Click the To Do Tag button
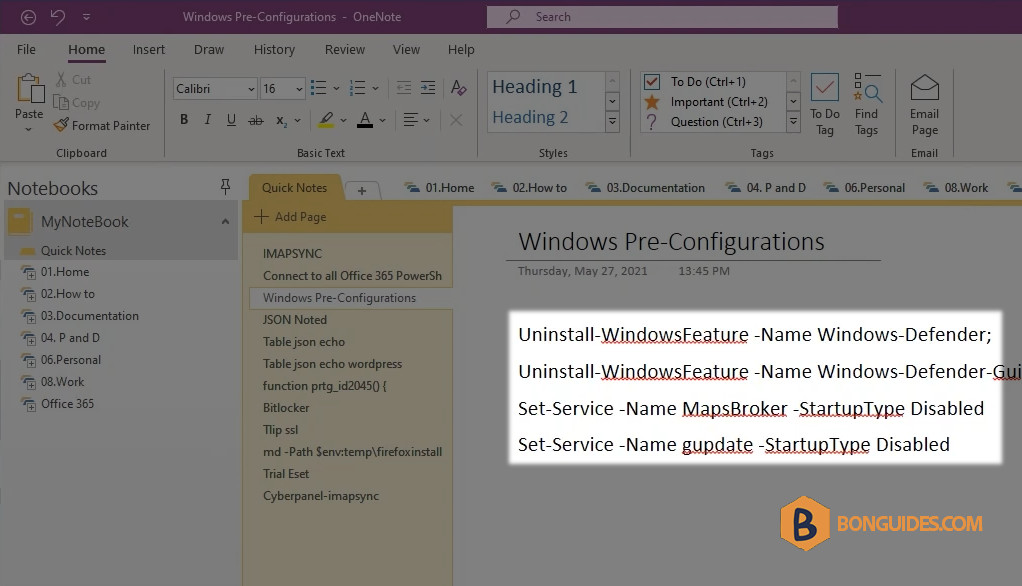This screenshot has width=1022, height=586. click(825, 104)
